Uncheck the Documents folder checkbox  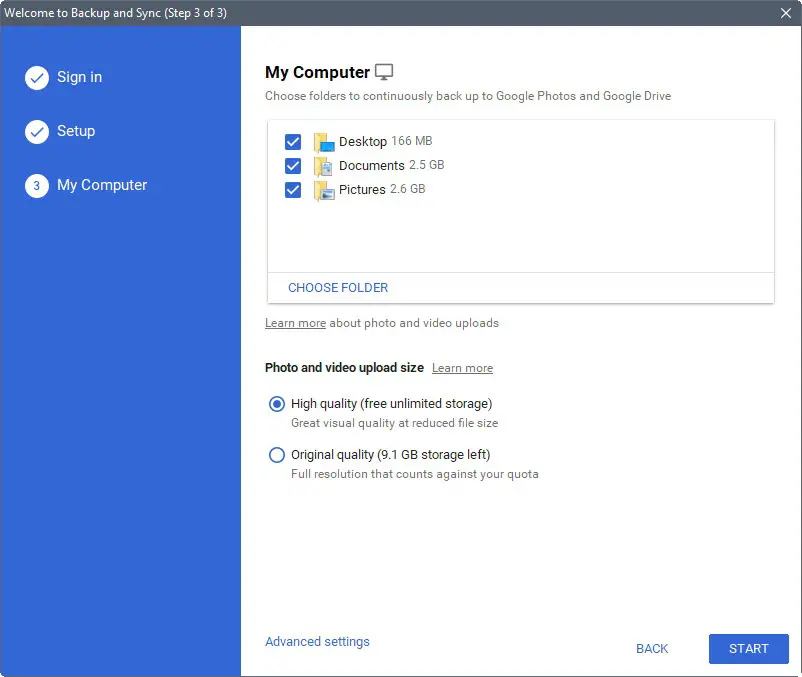[x=293, y=166]
